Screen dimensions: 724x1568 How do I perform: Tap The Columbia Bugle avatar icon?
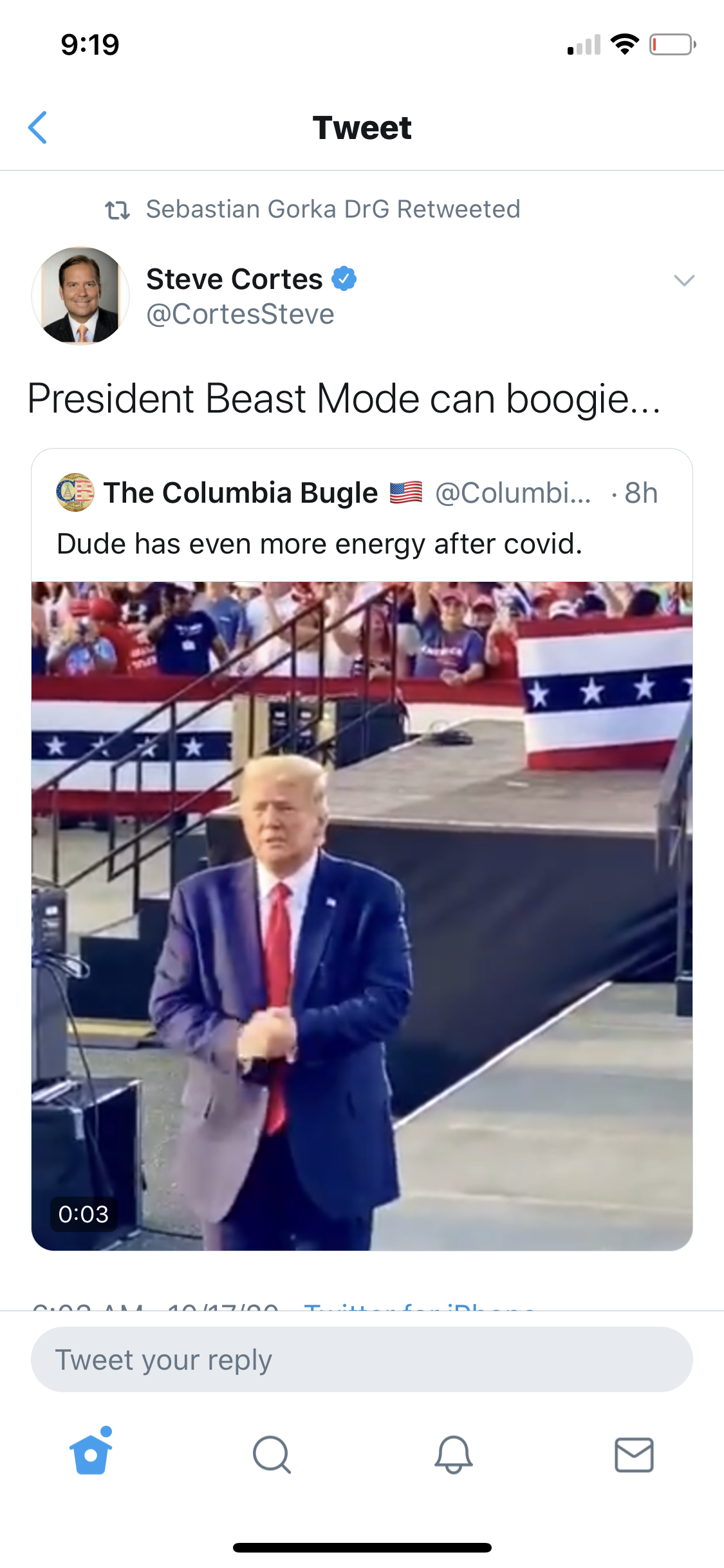pos(75,492)
